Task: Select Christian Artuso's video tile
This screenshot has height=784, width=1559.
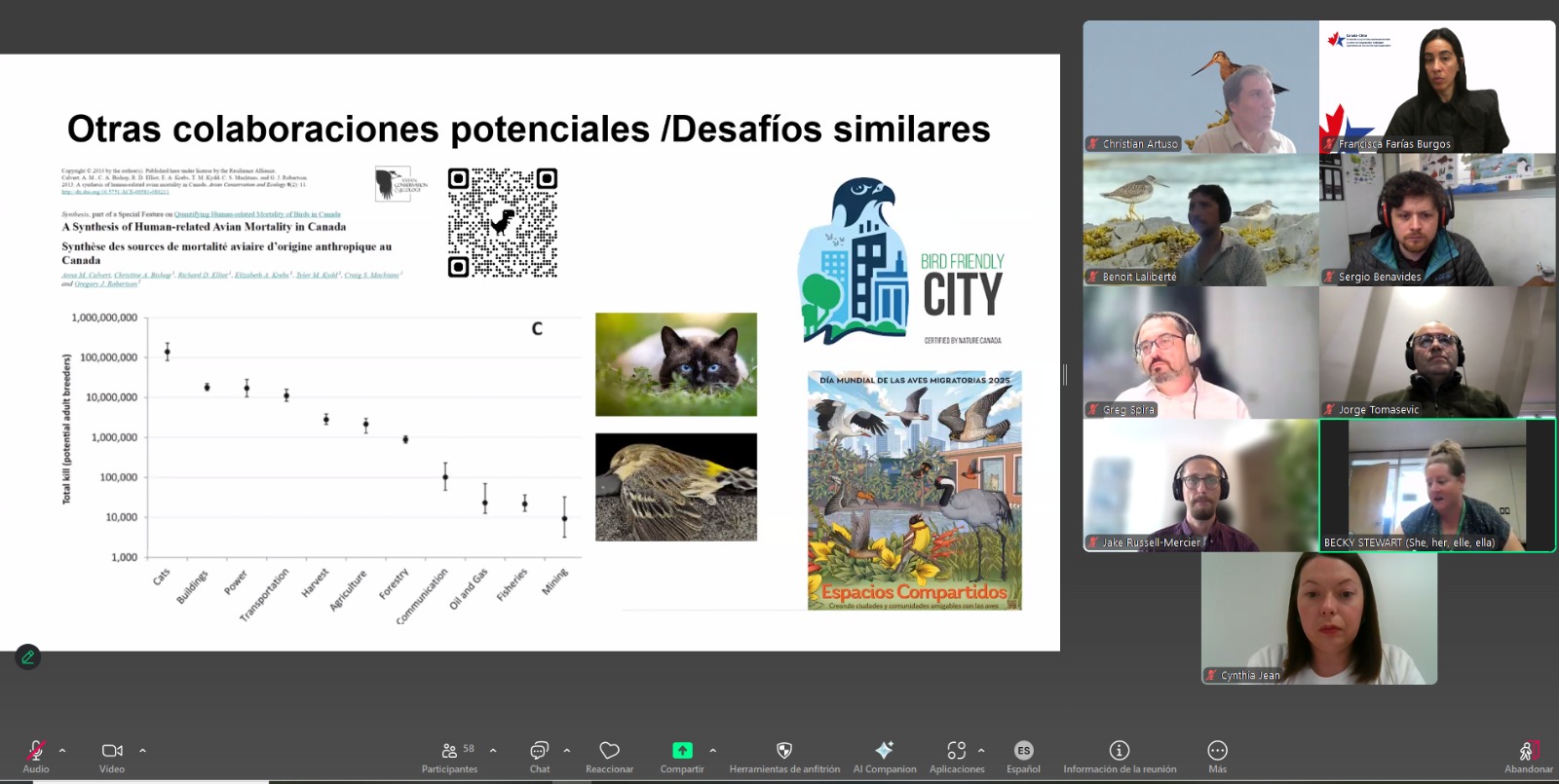Action: pos(1201,87)
